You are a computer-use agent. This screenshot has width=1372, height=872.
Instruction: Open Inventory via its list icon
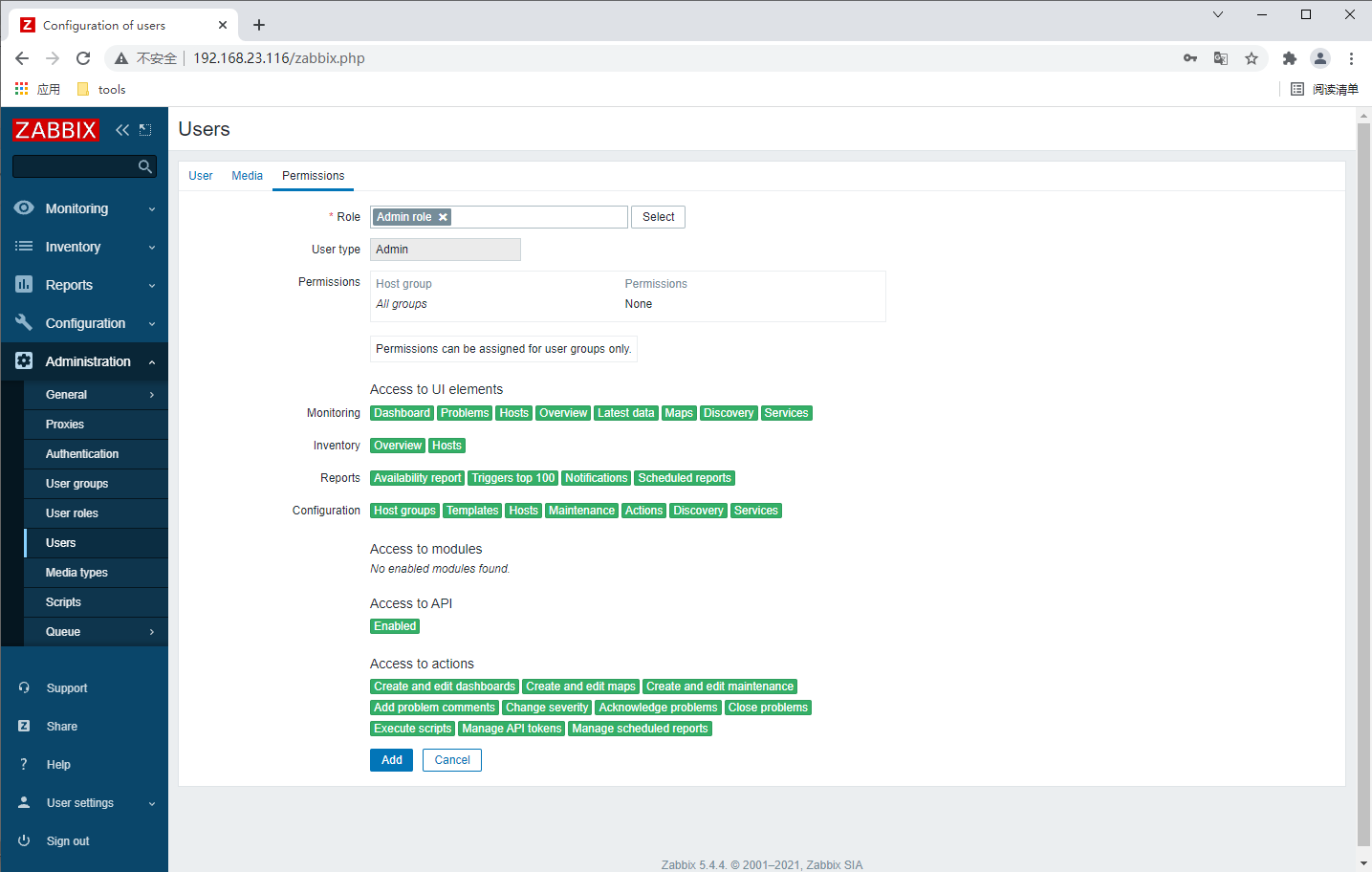point(24,246)
